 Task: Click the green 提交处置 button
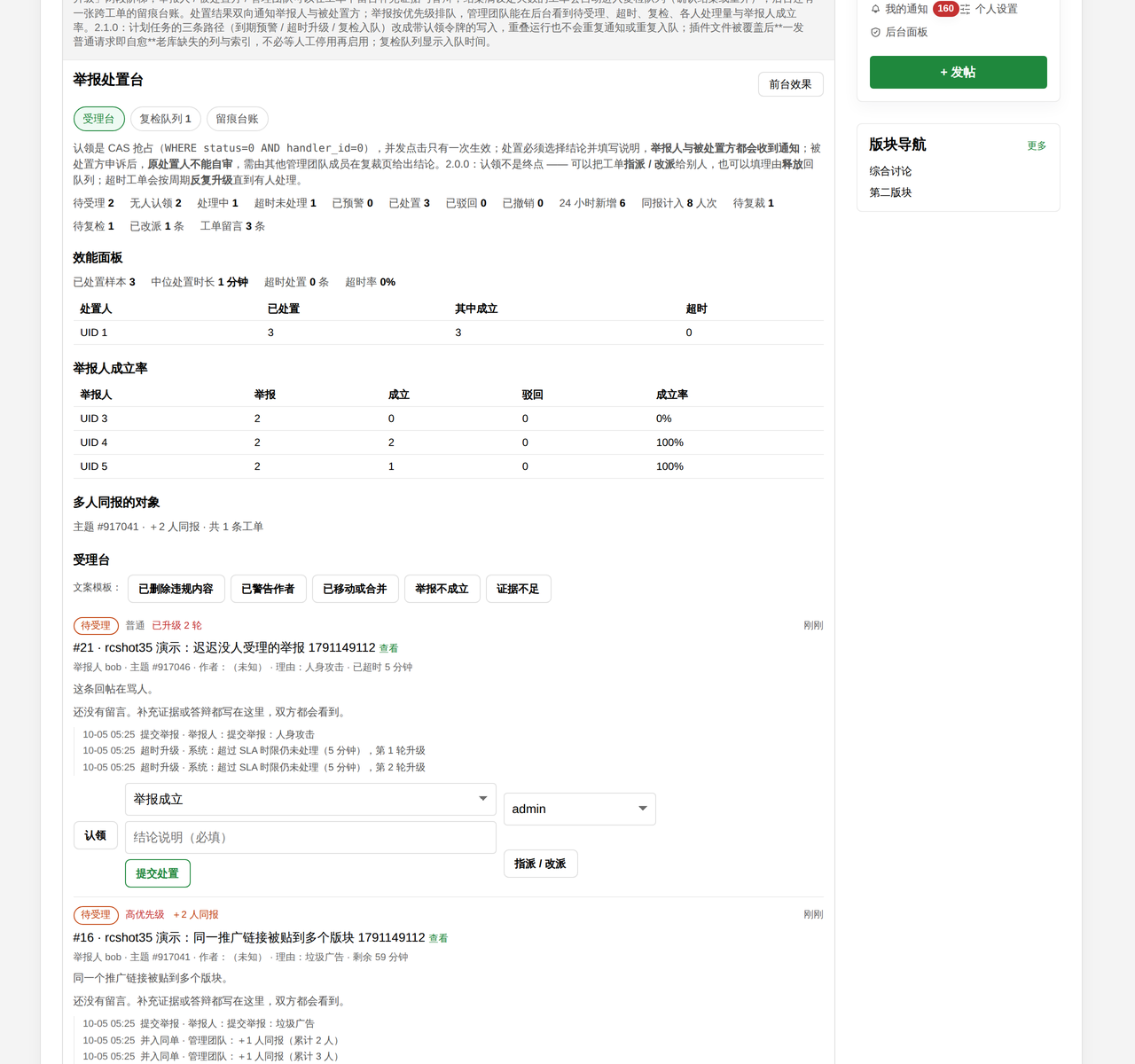(x=157, y=873)
